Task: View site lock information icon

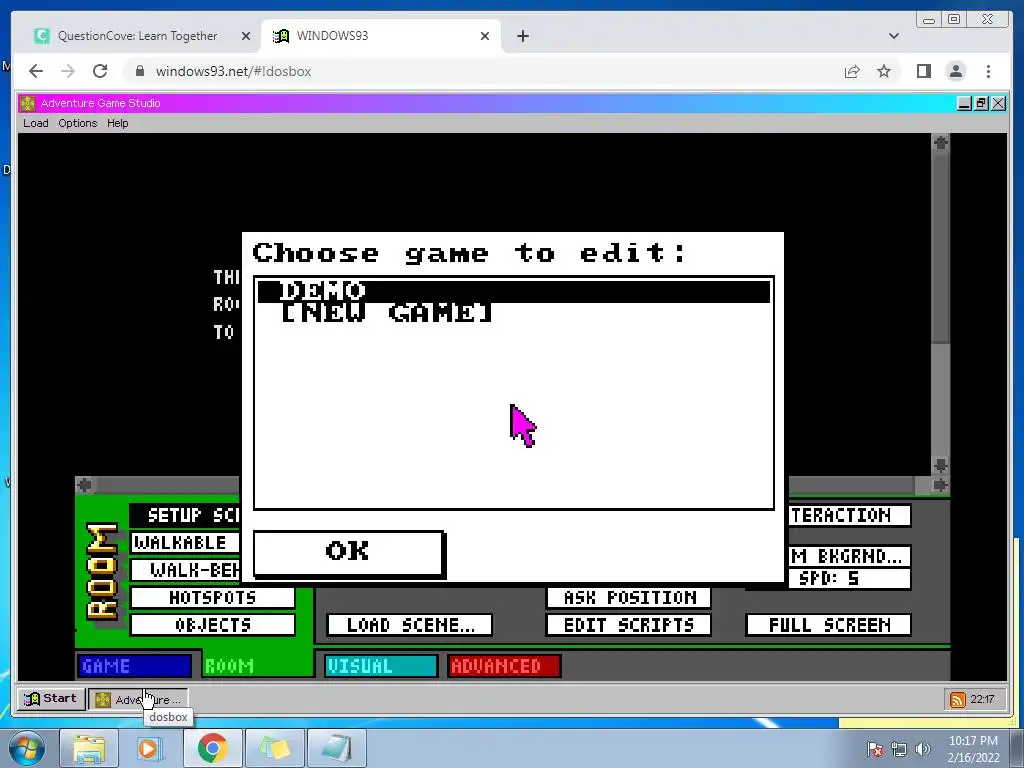Action: tap(139, 71)
